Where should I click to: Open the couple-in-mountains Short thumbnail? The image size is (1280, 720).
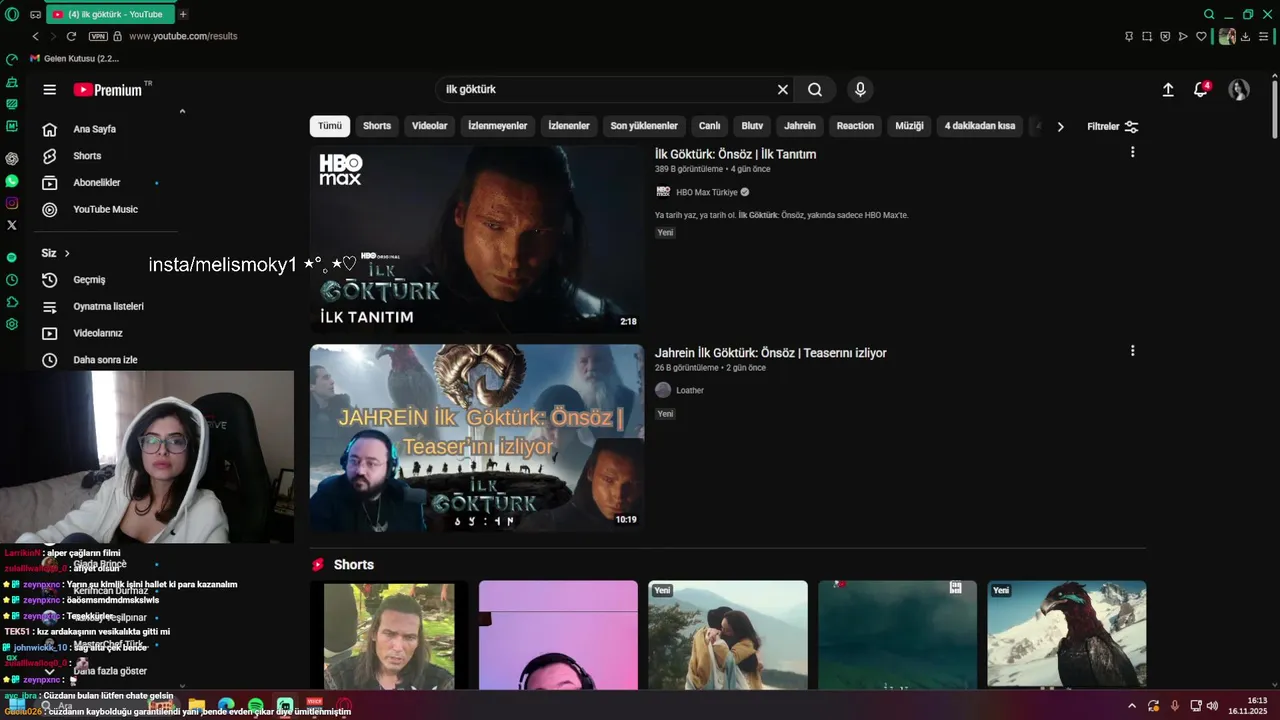click(x=728, y=634)
